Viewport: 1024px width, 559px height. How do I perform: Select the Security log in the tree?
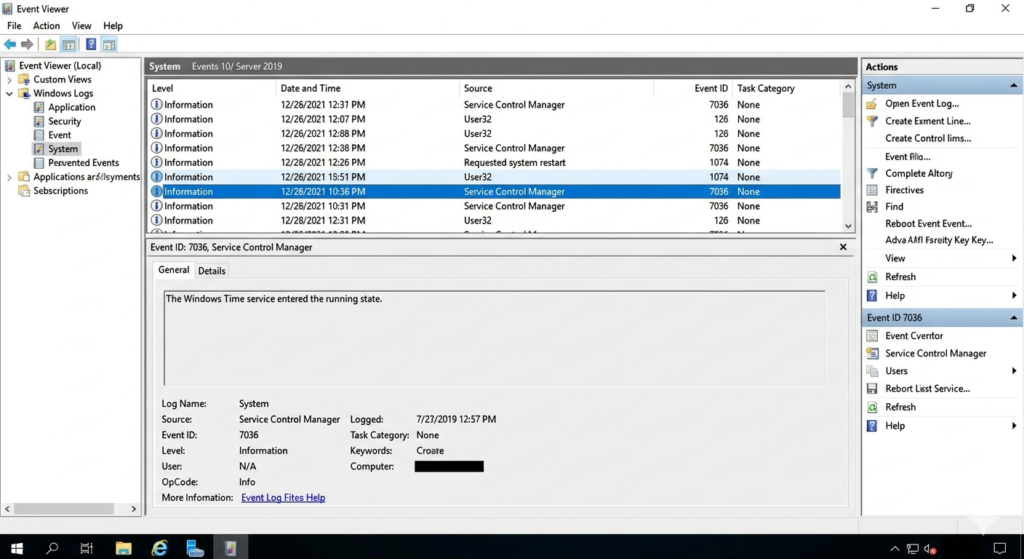pyautogui.click(x=64, y=121)
